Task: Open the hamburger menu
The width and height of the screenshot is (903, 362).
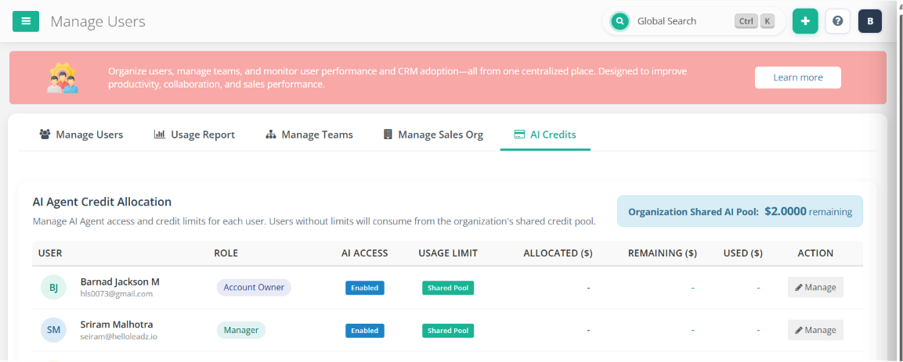Action: pos(26,21)
